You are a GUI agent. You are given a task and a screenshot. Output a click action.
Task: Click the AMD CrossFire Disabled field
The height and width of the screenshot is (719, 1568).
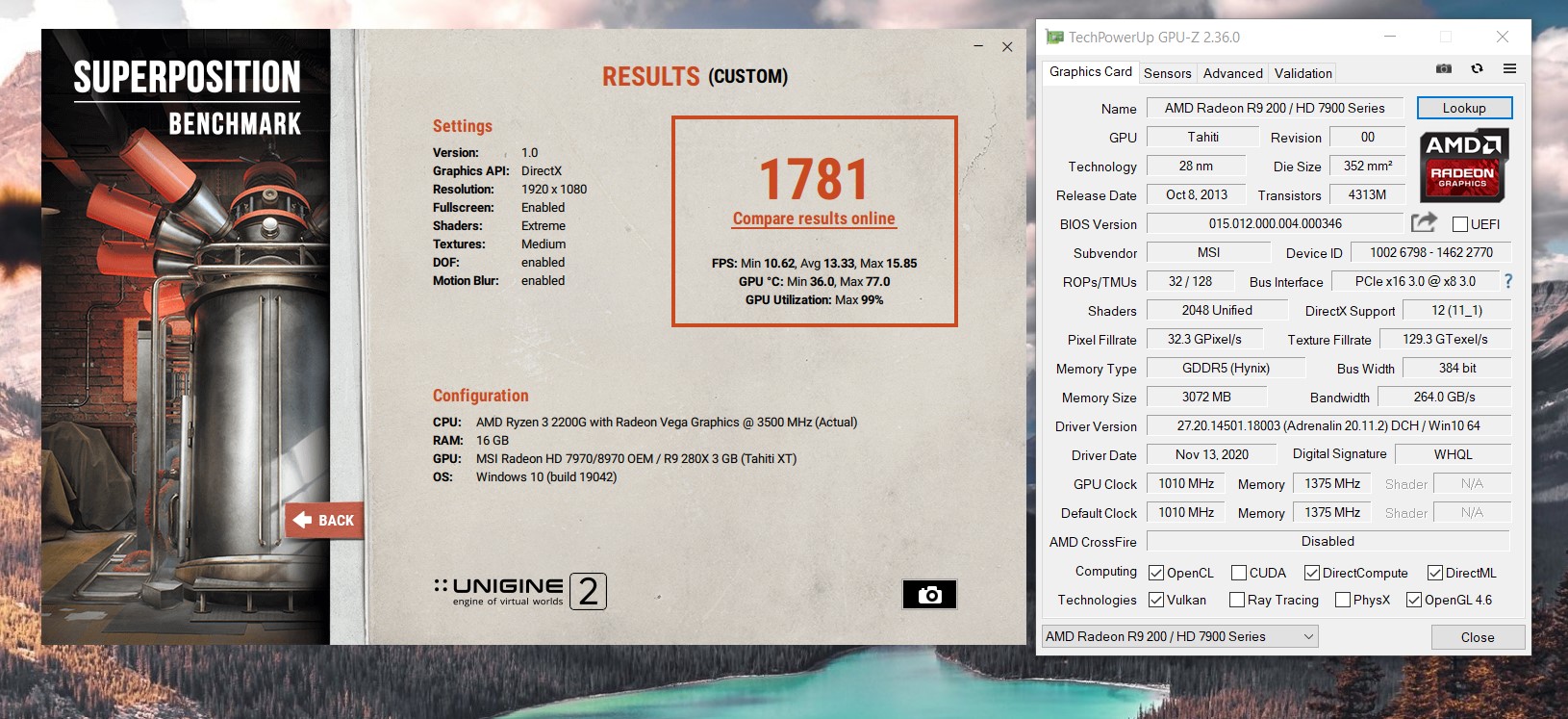tap(1328, 541)
